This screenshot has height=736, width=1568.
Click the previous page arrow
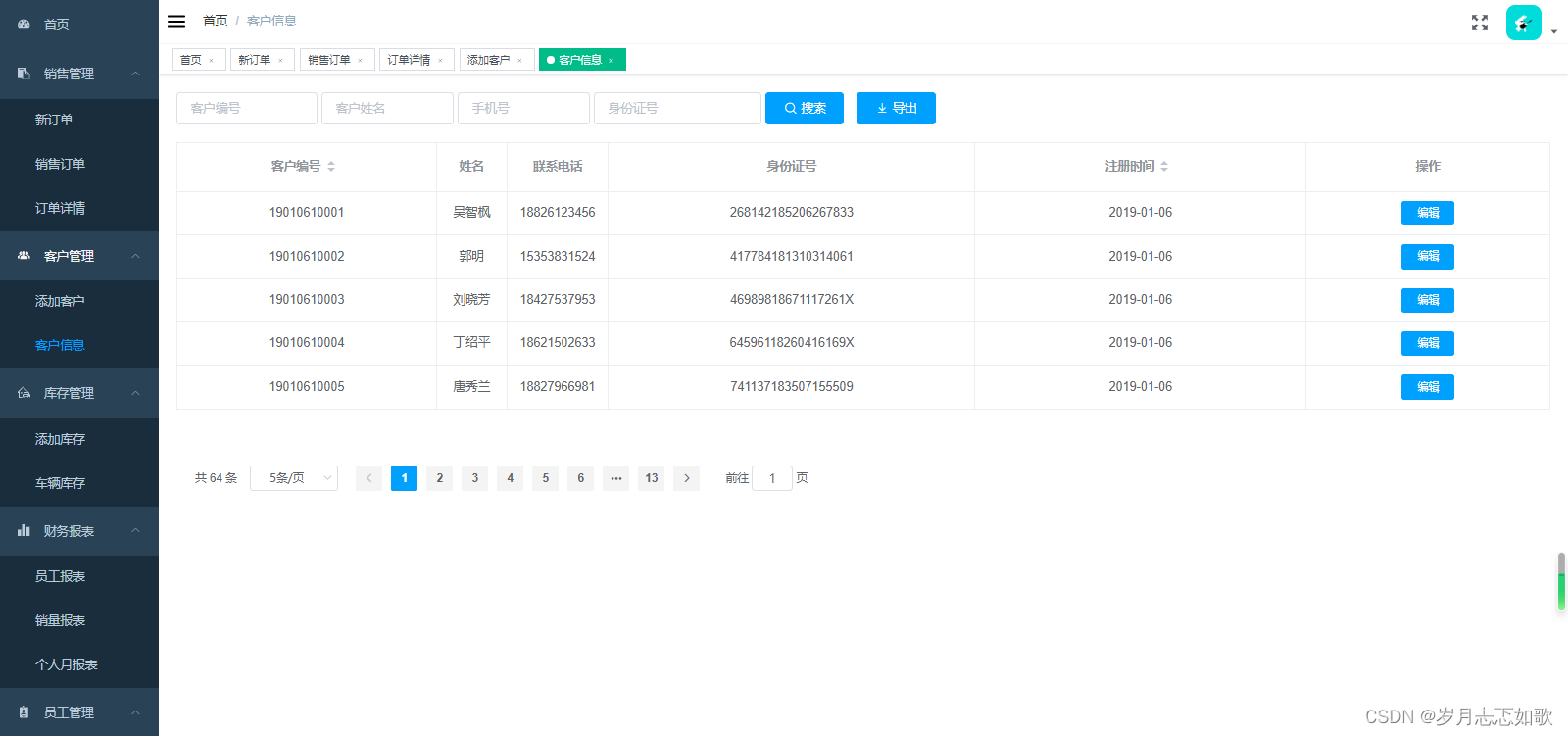(369, 478)
